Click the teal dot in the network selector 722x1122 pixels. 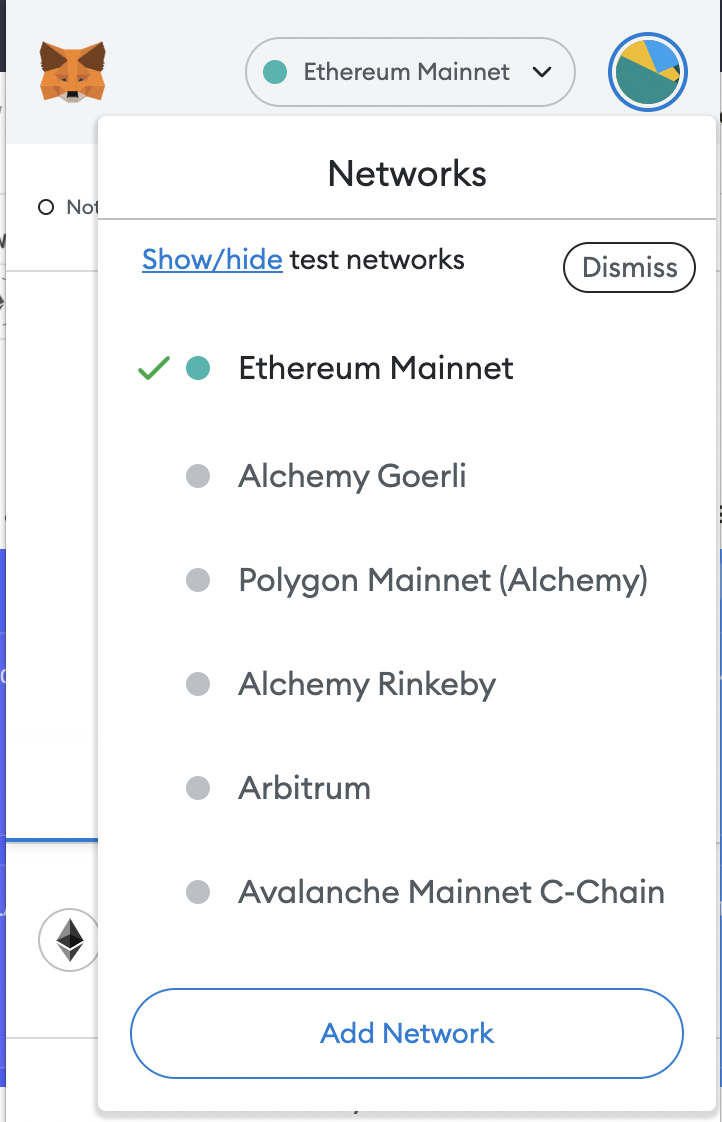point(274,72)
